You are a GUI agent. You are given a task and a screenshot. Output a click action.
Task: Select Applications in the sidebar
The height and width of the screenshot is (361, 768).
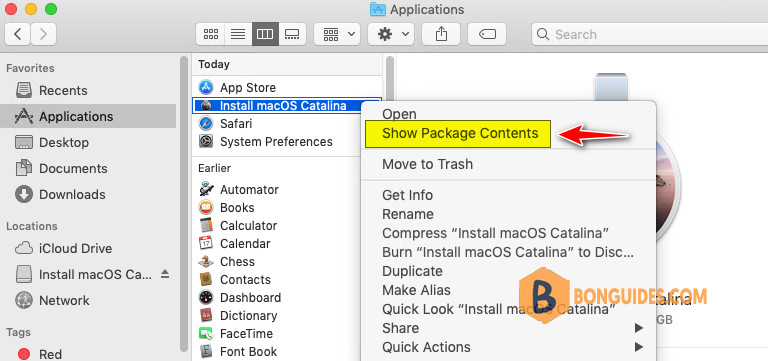[x=88, y=116]
